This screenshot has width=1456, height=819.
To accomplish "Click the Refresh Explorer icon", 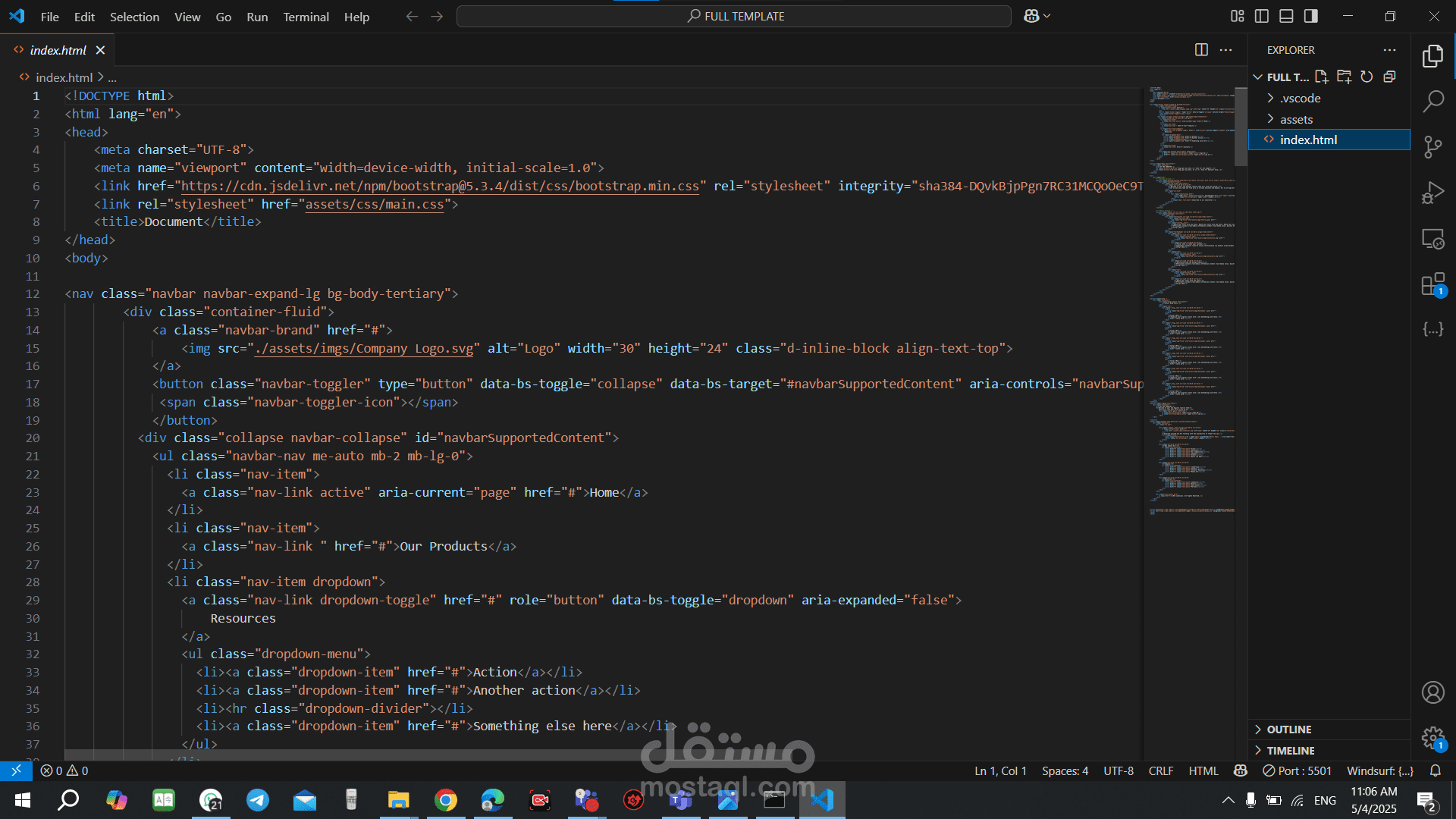I will tap(1367, 77).
